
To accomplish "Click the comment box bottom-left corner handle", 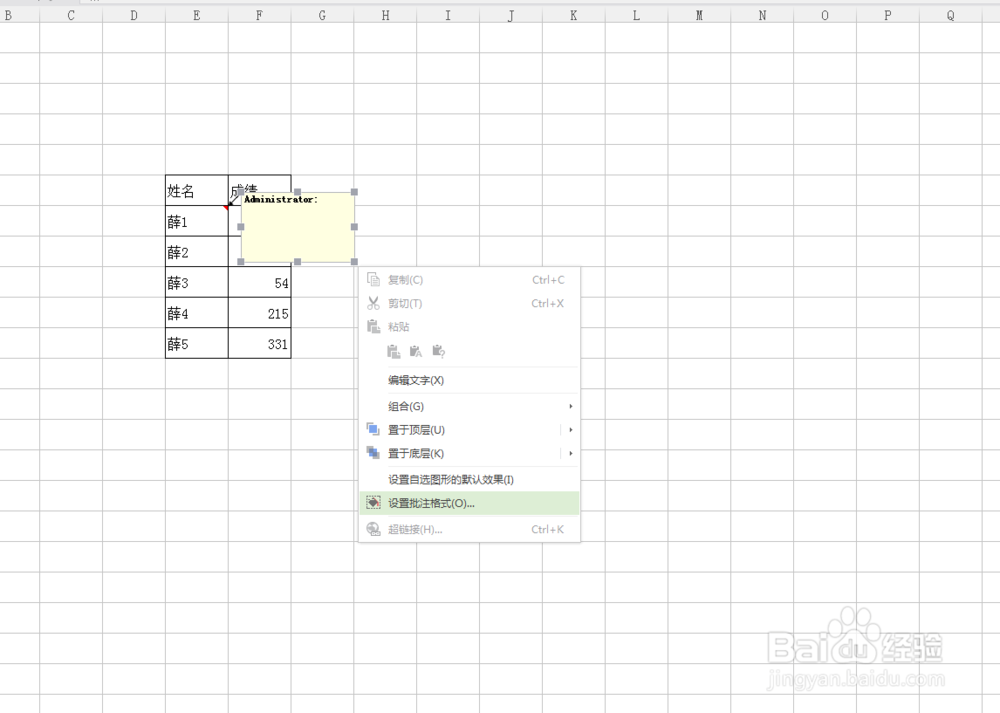I will [240, 261].
